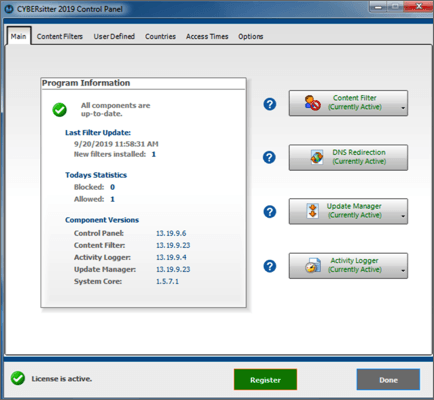This screenshot has width=434, height=400.
Task: Click help icon beside DNS Redirection
Action: [269, 157]
